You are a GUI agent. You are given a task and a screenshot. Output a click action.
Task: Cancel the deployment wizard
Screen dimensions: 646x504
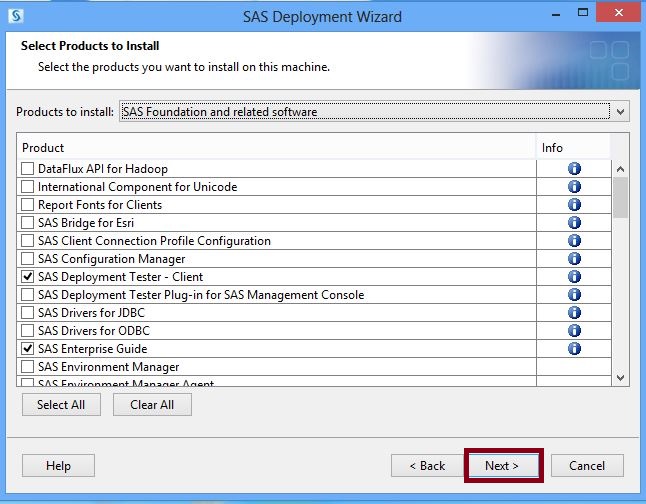pyautogui.click(x=587, y=466)
